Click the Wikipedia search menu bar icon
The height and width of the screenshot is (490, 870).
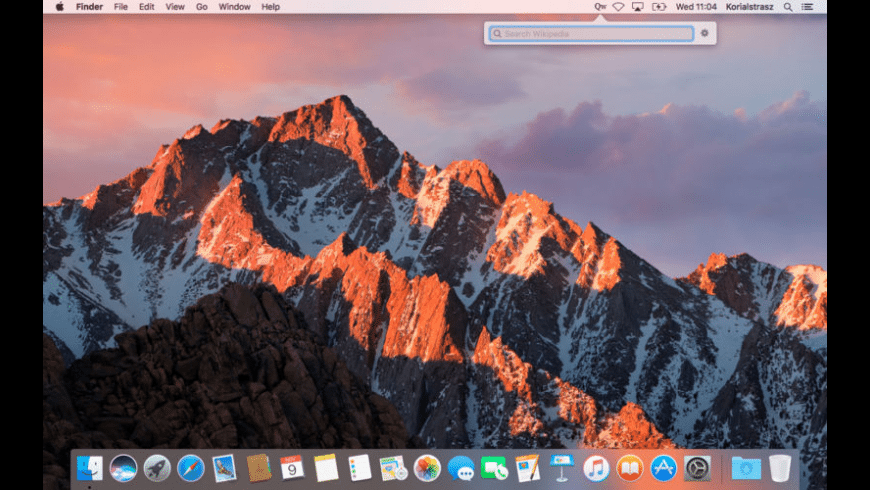coord(600,7)
